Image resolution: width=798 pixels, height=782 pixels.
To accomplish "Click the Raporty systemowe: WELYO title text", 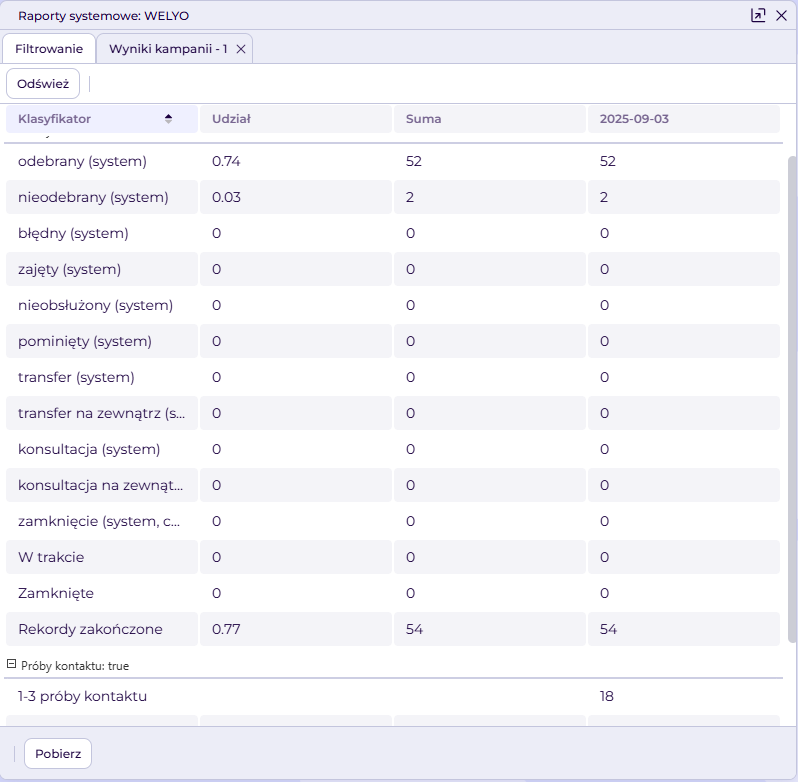I will coord(103,16).
